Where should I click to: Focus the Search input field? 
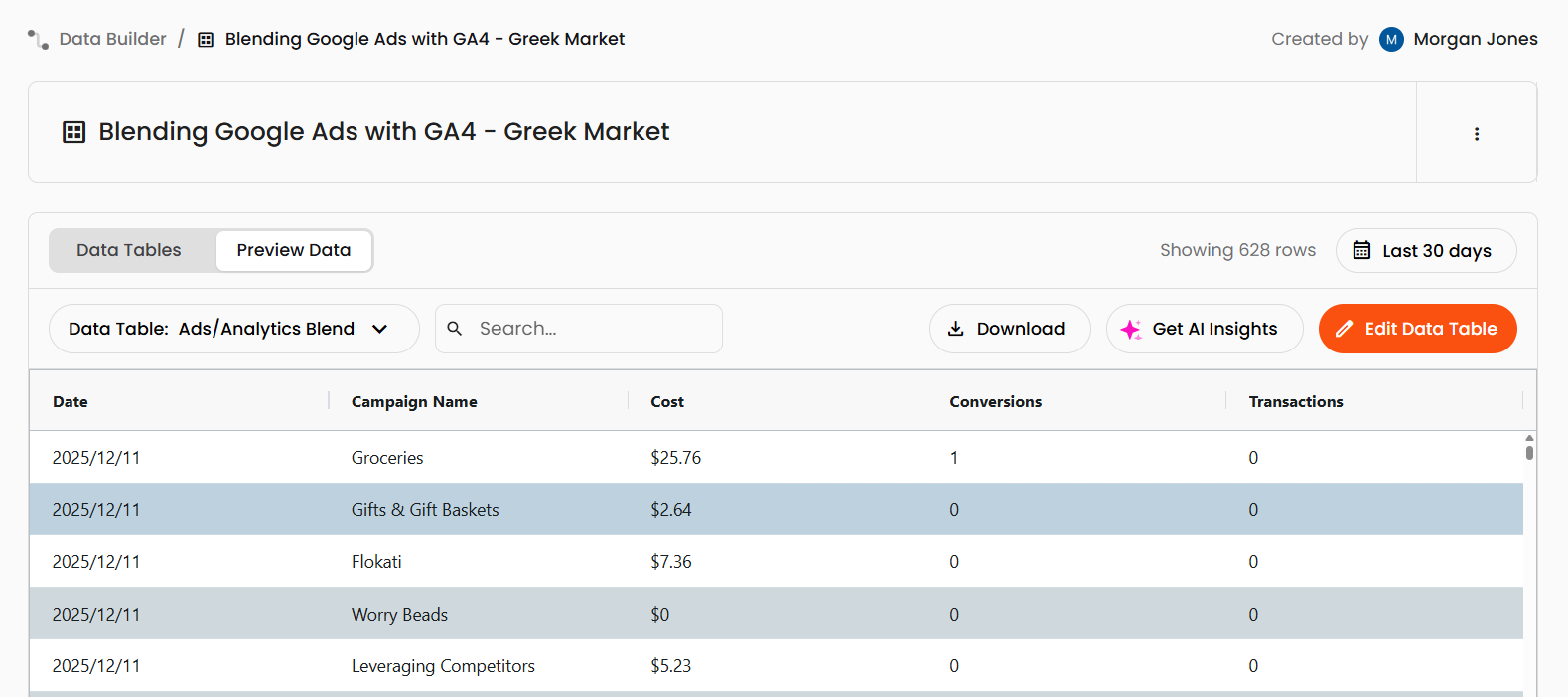[593, 329]
